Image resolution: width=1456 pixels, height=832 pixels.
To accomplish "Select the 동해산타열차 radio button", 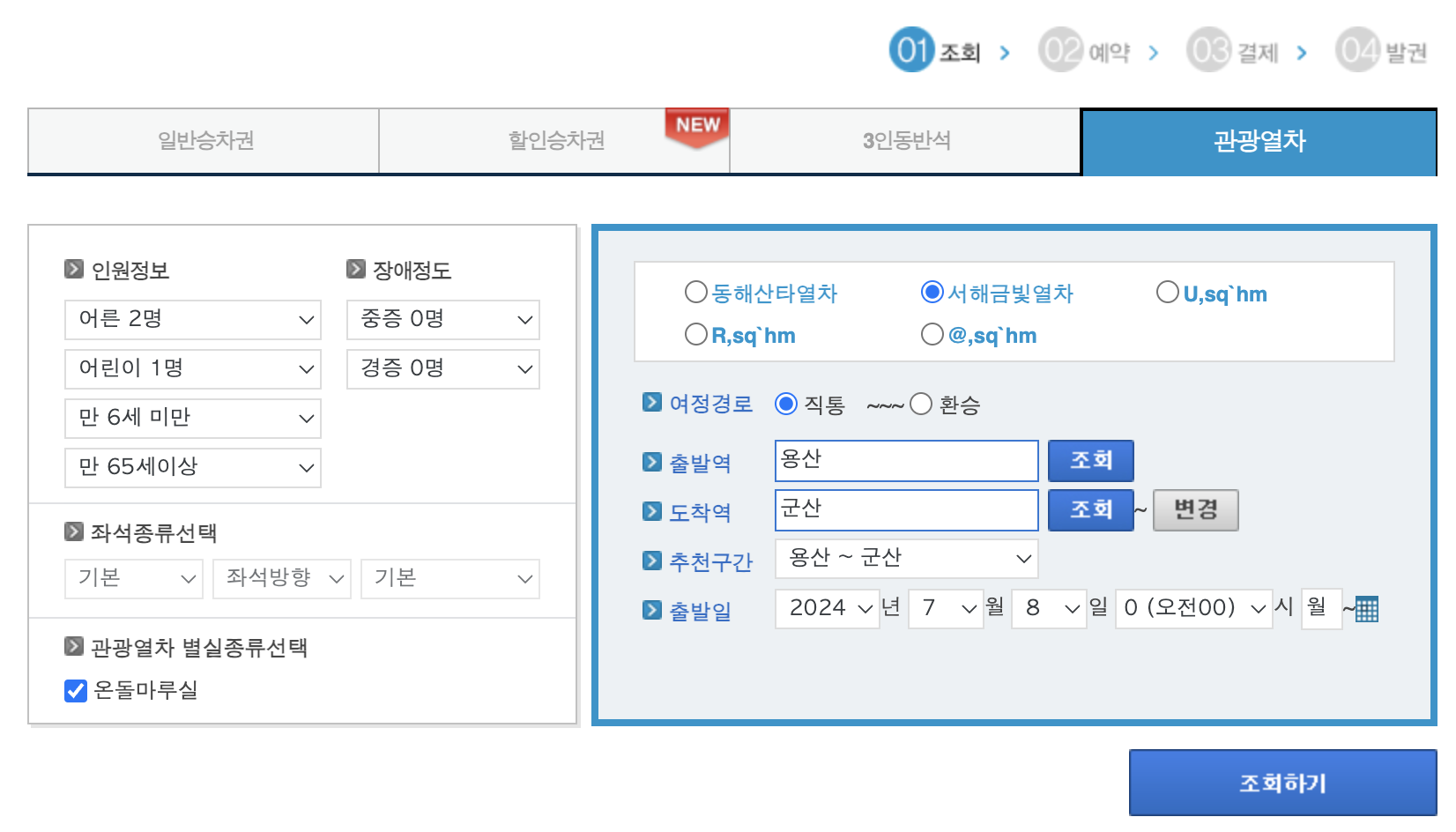I will click(695, 292).
